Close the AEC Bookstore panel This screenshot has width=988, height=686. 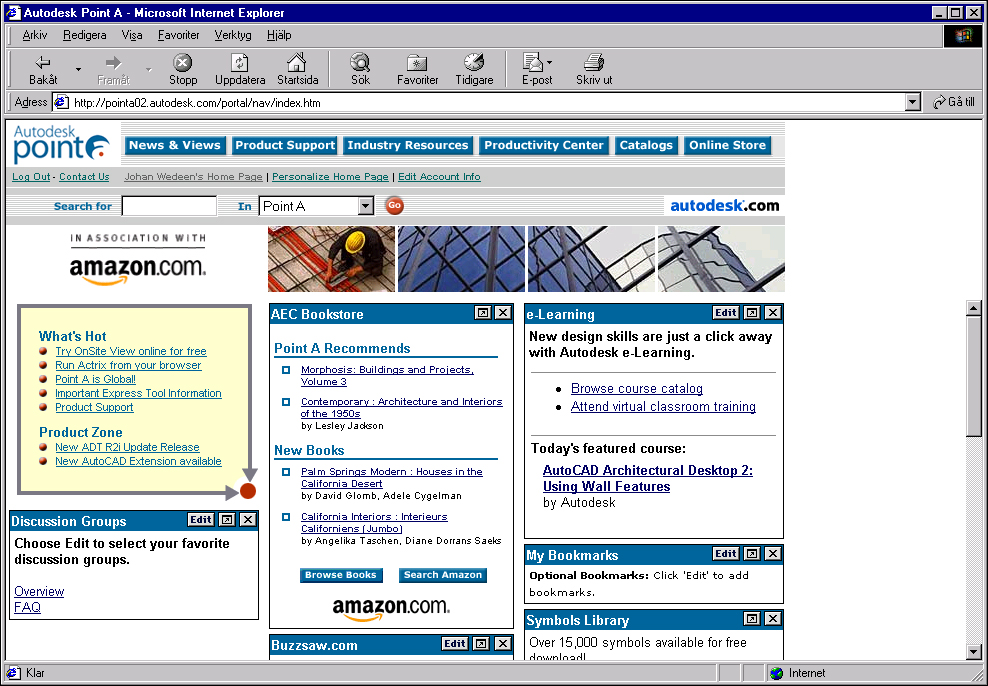coord(503,312)
